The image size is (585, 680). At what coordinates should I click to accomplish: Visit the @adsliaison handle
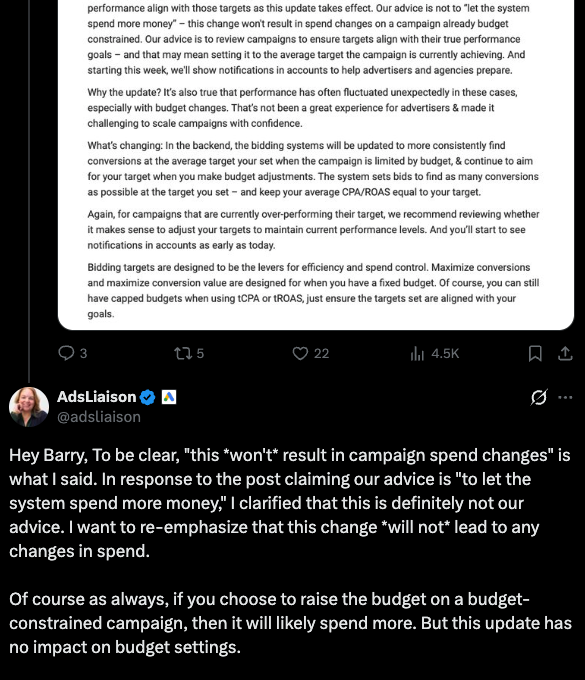point(99,417)
